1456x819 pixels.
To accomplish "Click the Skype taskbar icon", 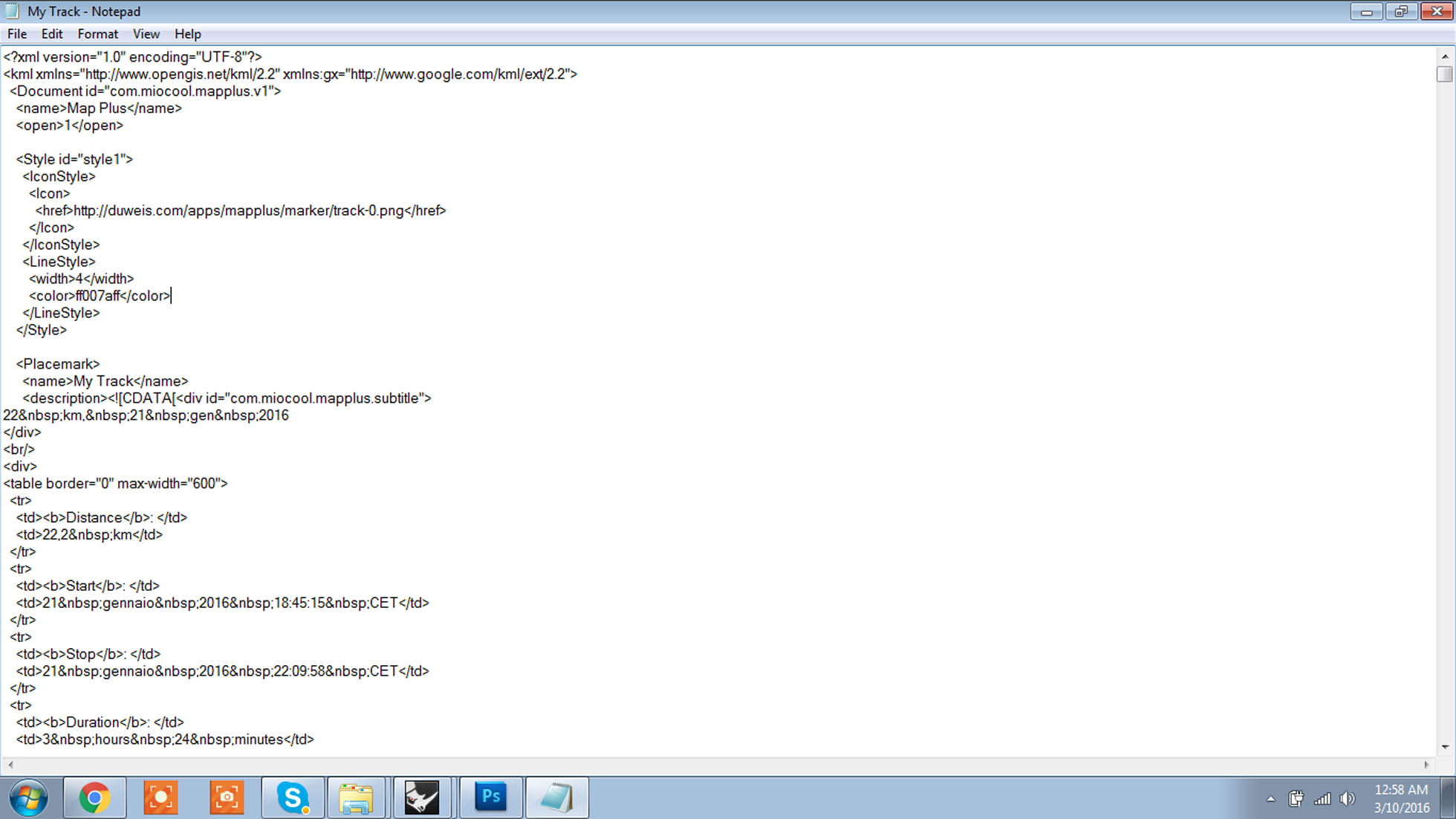I will pyautogui.click(x=293, y=797).
